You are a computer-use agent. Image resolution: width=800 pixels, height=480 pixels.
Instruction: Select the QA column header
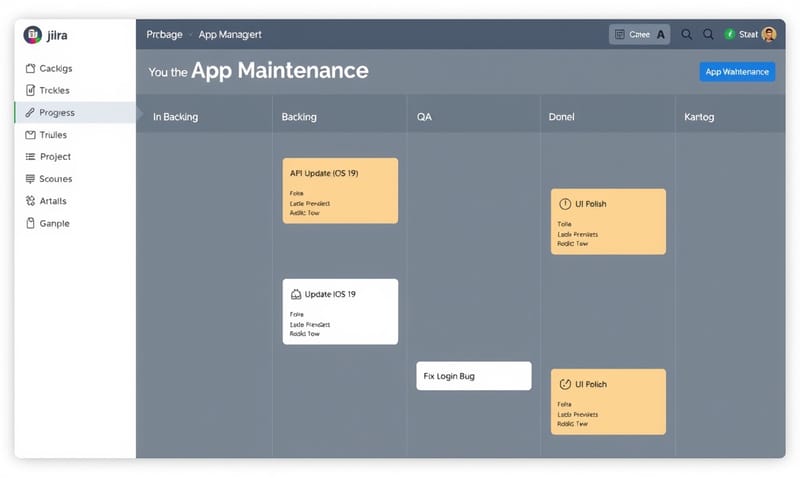click(424, 117)
